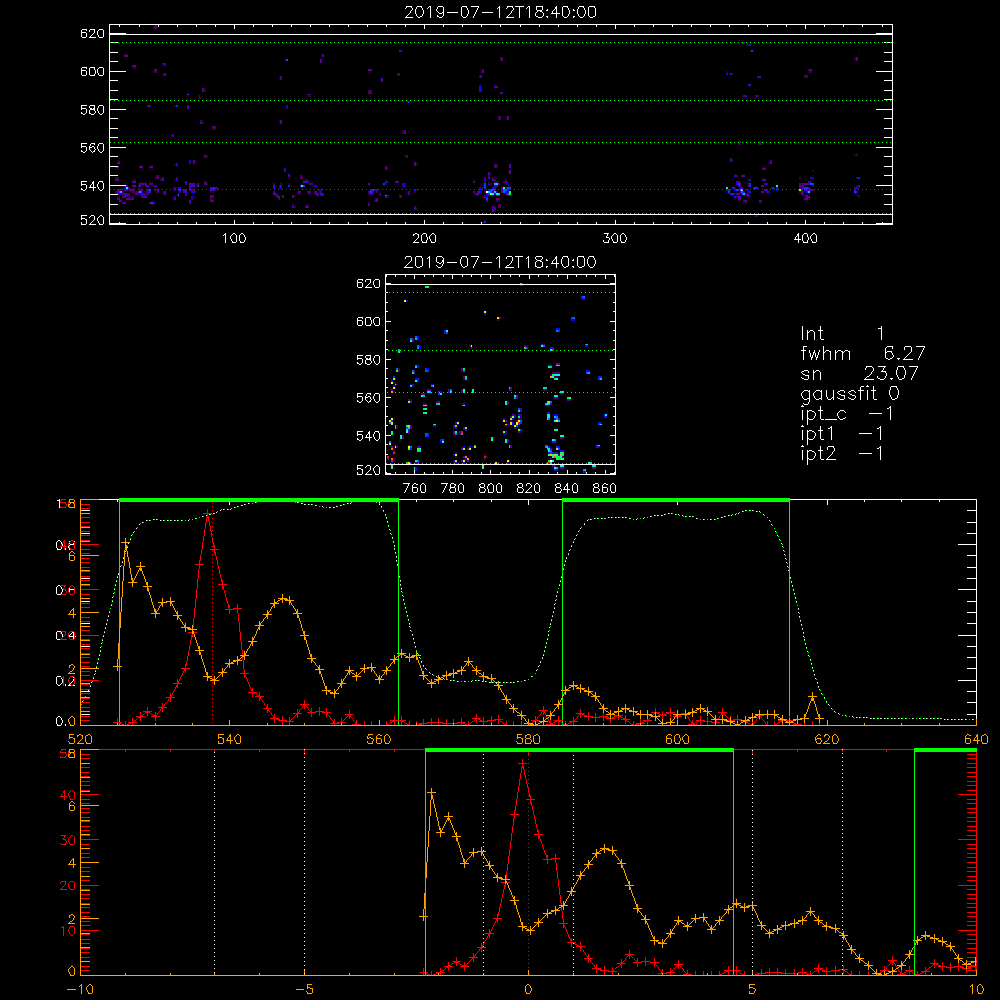The width and height of the screenshot is (1000, 1000).
Task: Click x-axis label 200 on top image
Action: pyautogui.click(x=424, y=239)
